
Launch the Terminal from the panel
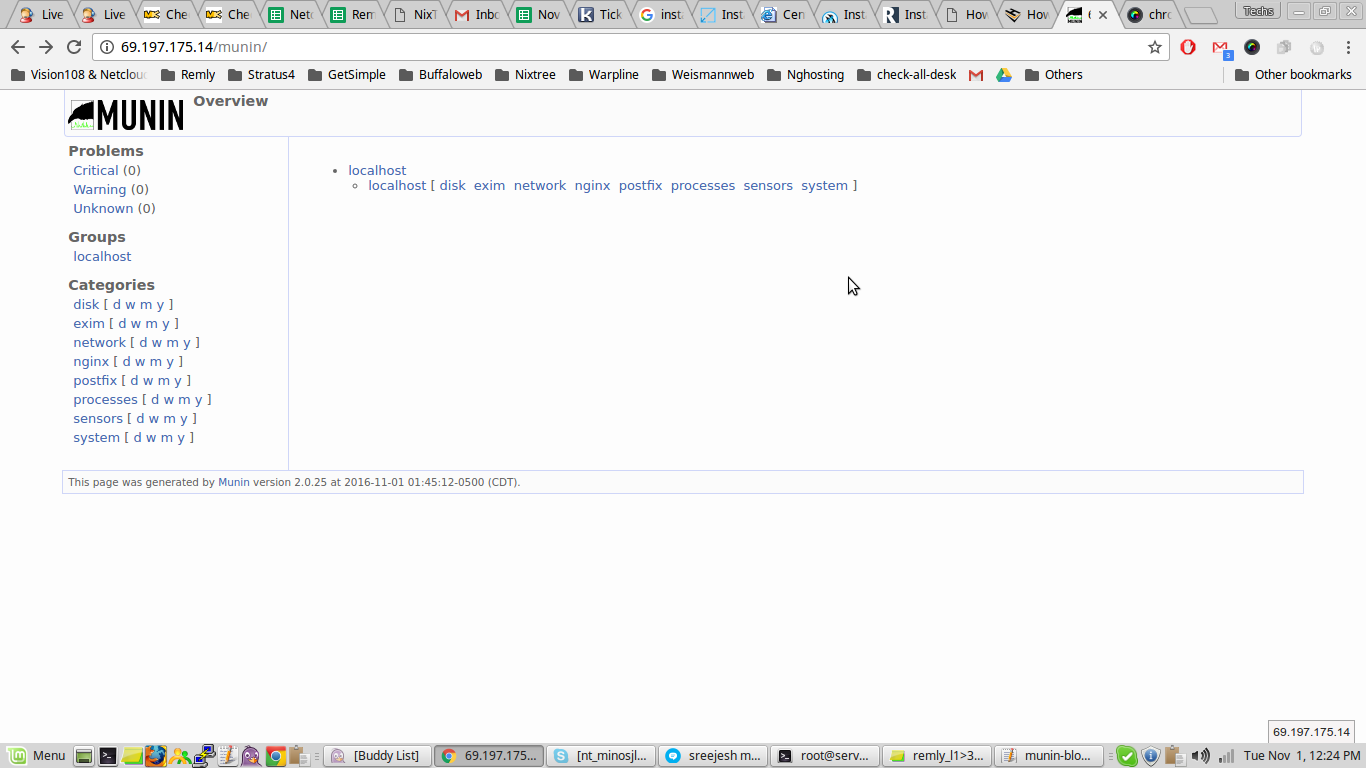(x=108, y=756)
